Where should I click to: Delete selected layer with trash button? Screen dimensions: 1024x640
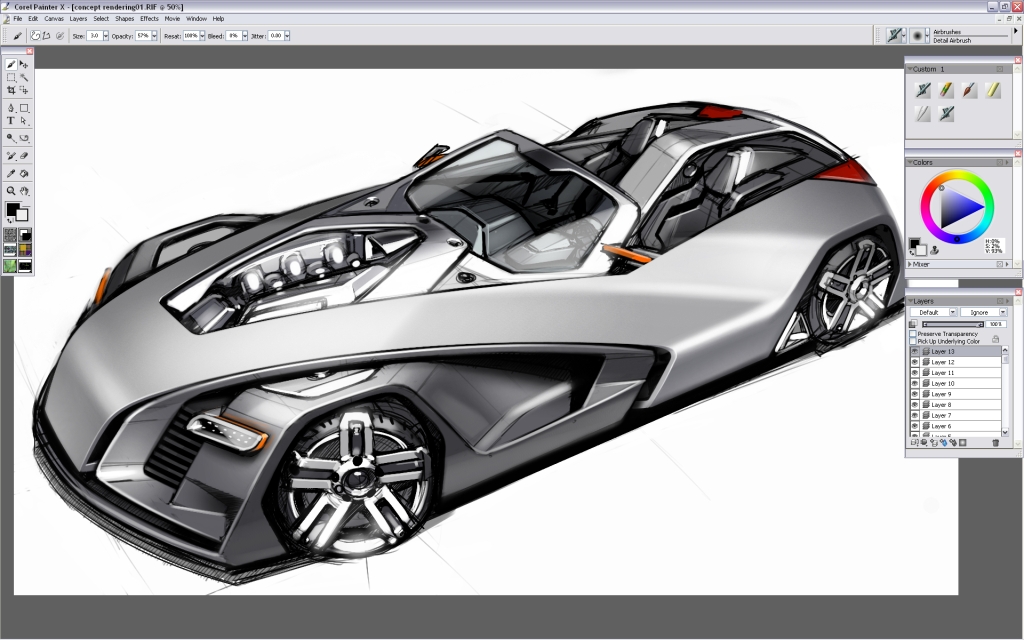(996, 441)
